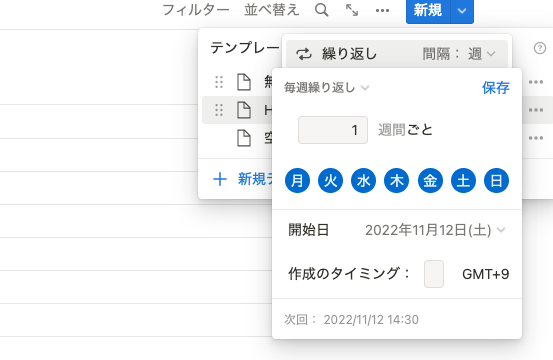Click the 週間ごと label
The image size is (553, 360).
(x=405, y=130)
